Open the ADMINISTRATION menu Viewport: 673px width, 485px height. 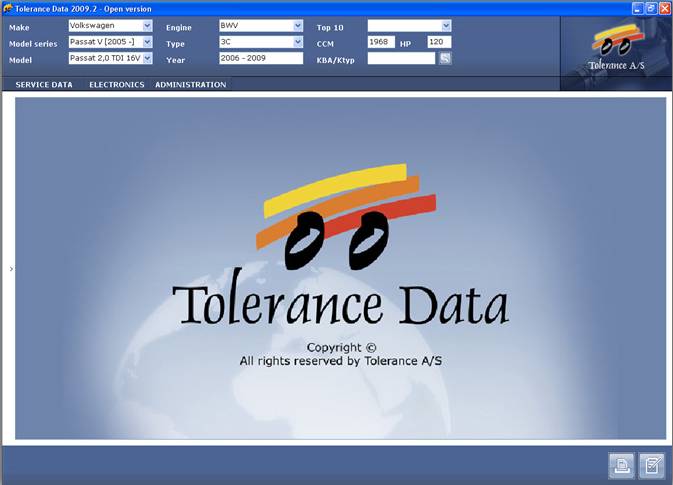[x=190, y=85]
